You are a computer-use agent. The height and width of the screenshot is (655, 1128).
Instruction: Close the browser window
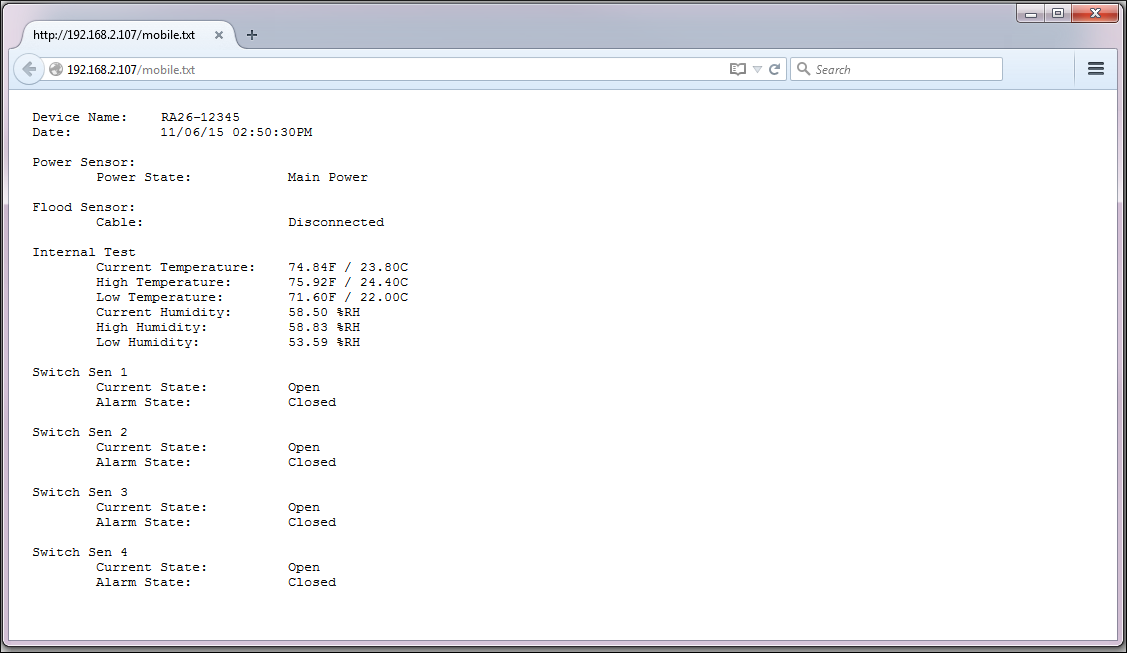pyautogui.click(x=1095, y=14)
